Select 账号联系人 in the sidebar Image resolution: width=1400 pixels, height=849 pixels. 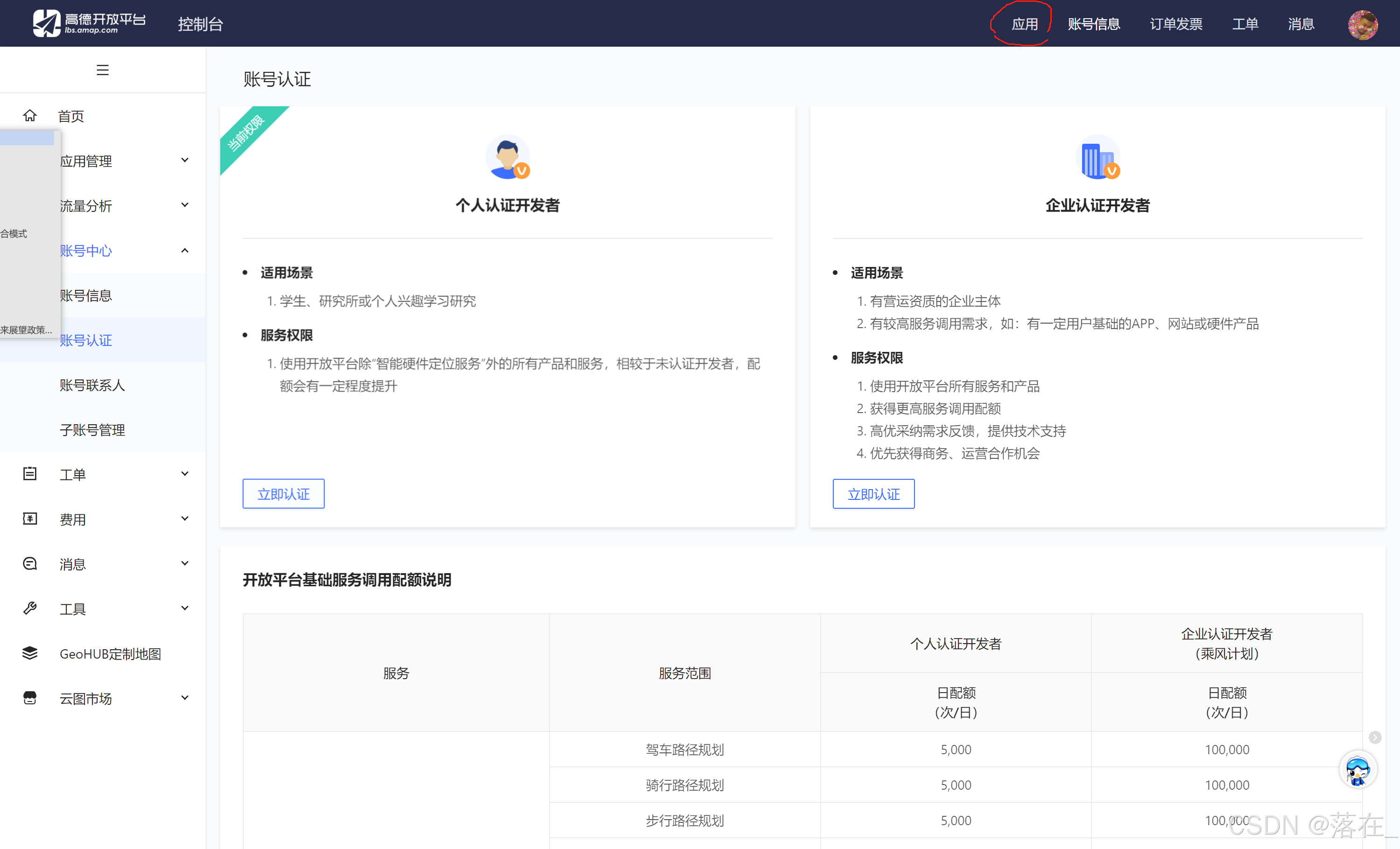click(92, 385)
